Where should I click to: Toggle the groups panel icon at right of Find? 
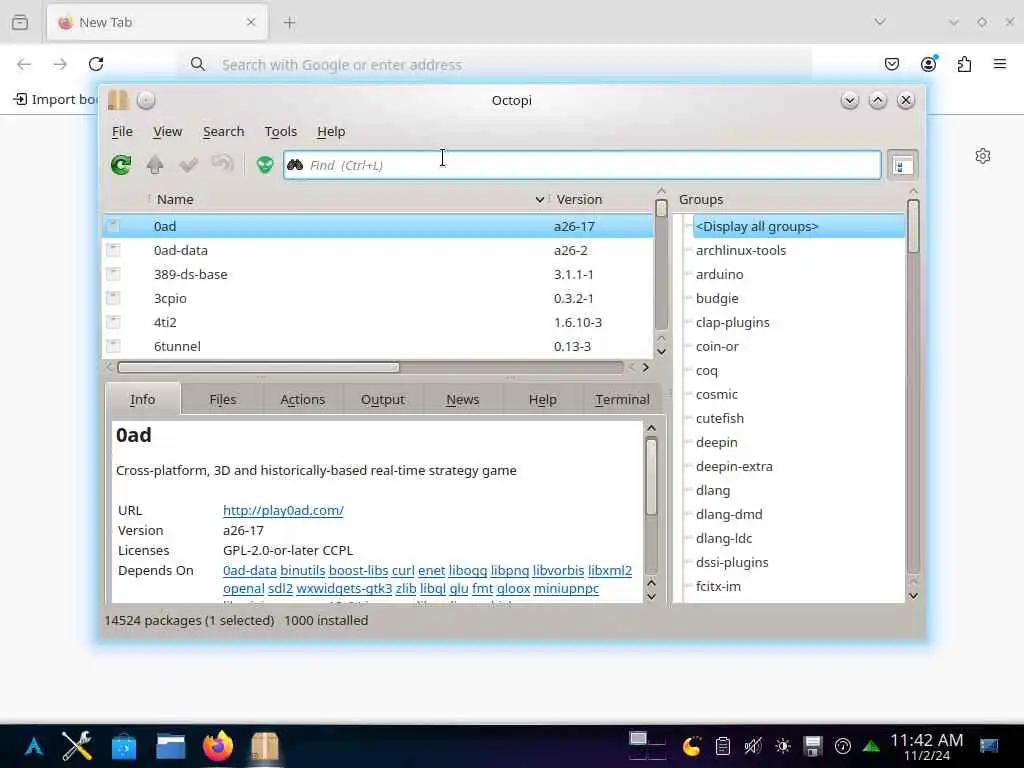point(903,165)
